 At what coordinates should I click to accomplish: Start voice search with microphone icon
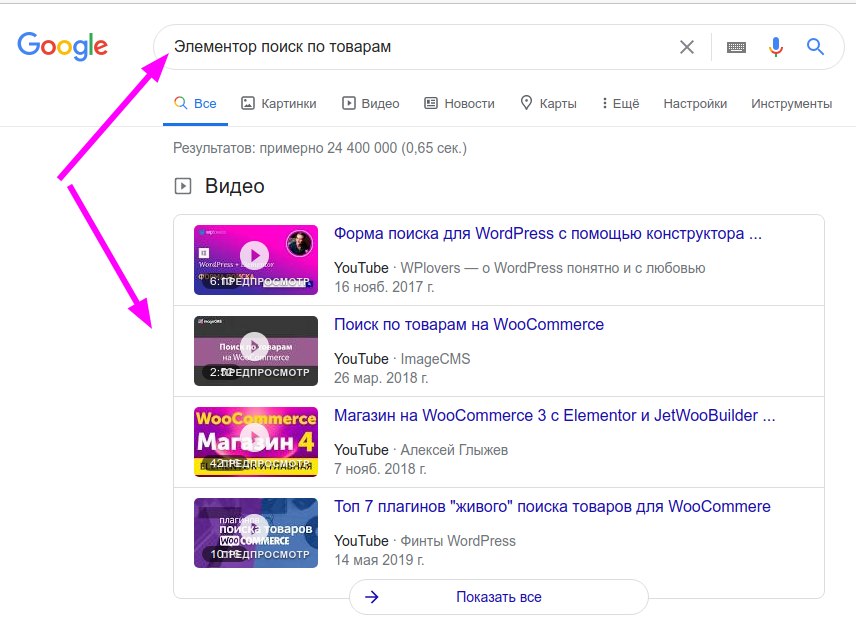[x=776, y=47]
